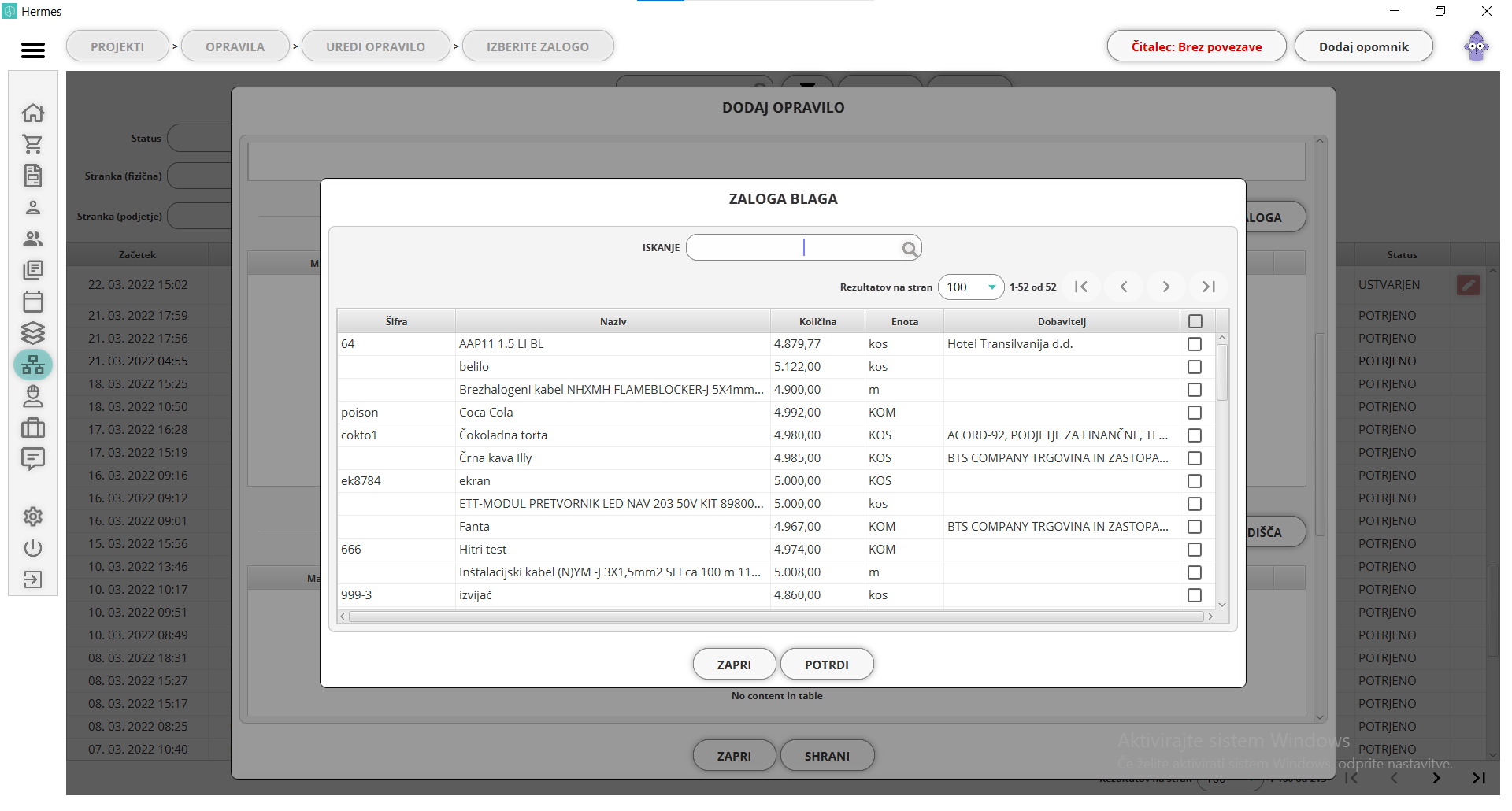Viewport: 1512px width, 811px height.
Task: Click the PROJEKTI breadcrumb
Action: [x=117, y=46]
